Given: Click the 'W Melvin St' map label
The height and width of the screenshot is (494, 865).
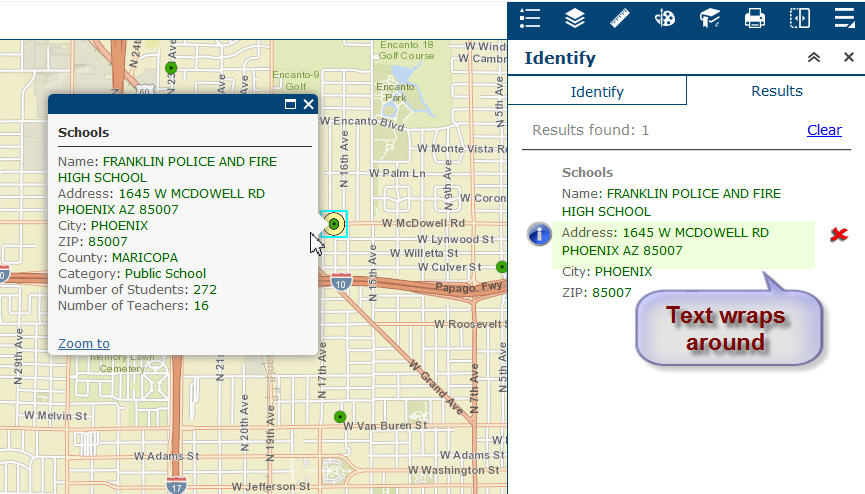Looking at the screenshot, I should pos(55,415).
